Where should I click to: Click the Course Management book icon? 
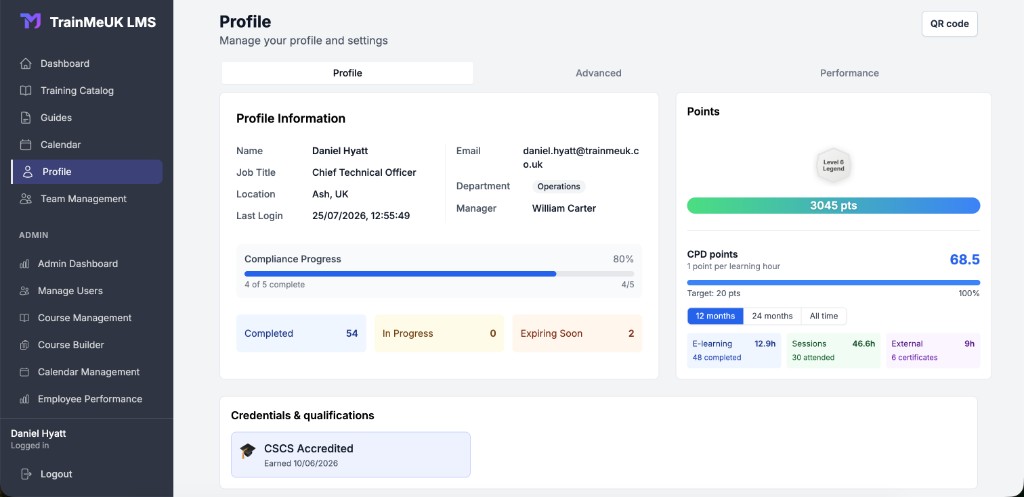coord(24,318)
